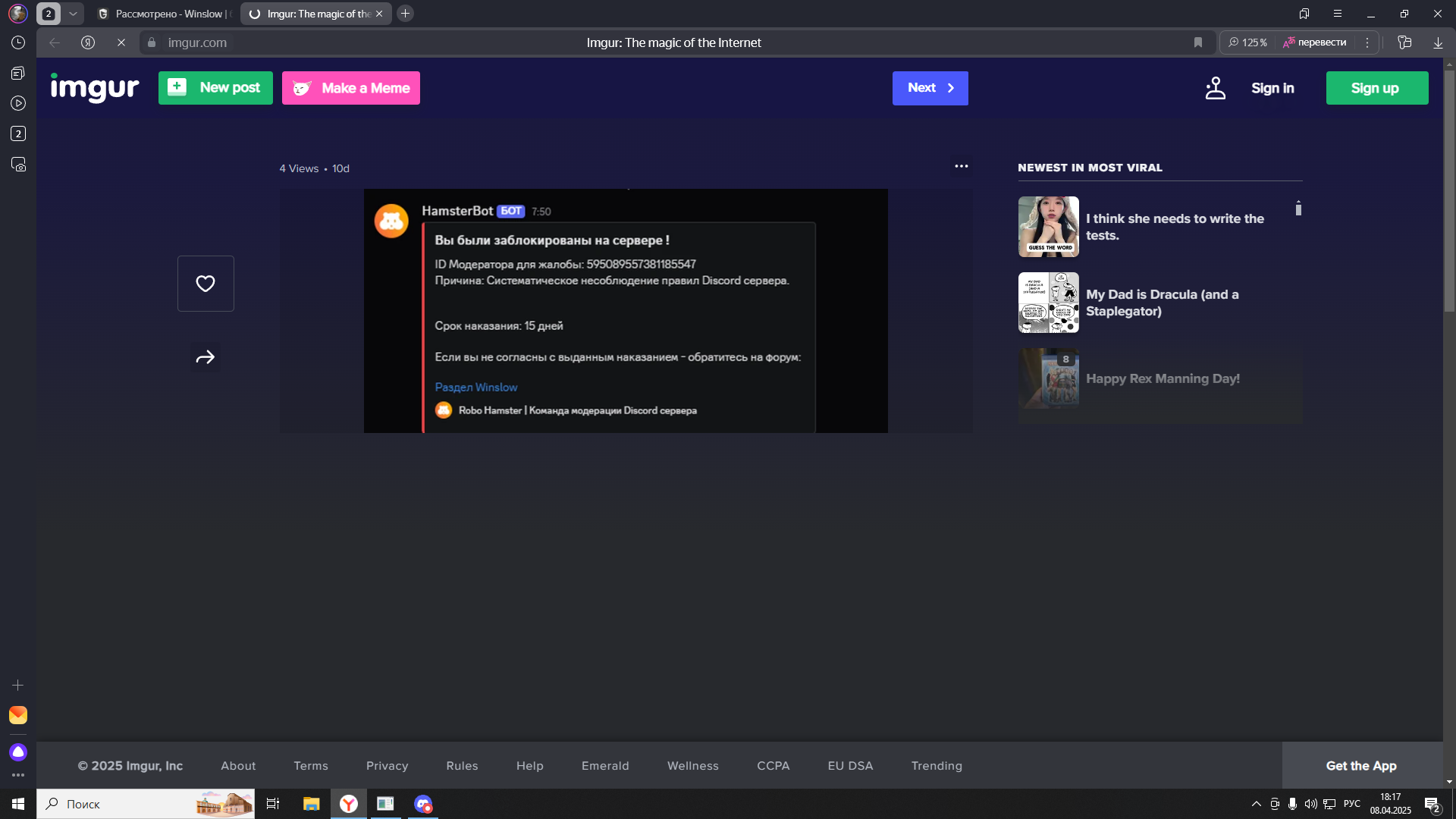The width and height of the screenshot is (1456, 819).
Task: Click the sidebar three-dot more icon
Action: (18, 775)
